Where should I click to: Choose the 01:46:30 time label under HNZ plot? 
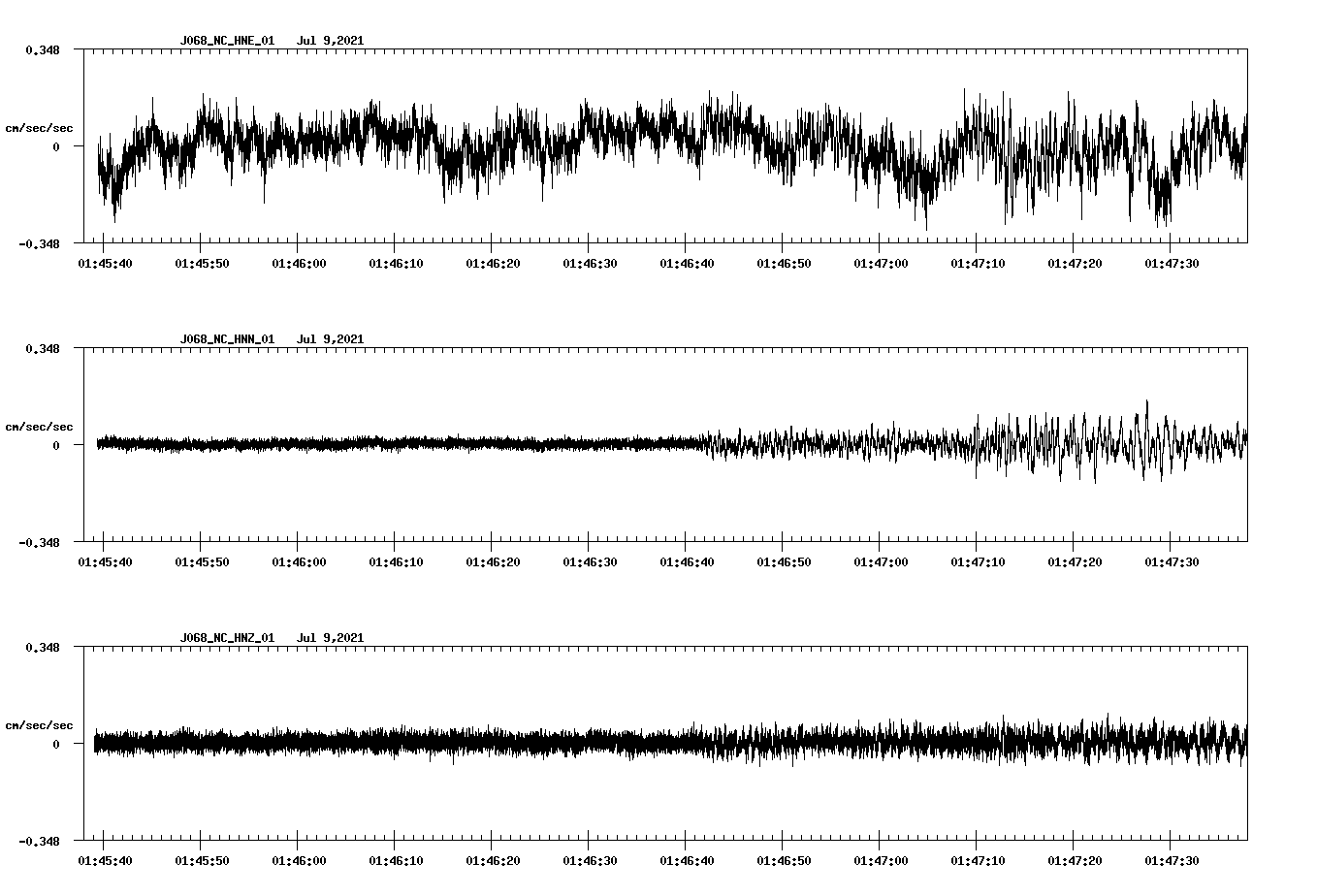point(590,861)
